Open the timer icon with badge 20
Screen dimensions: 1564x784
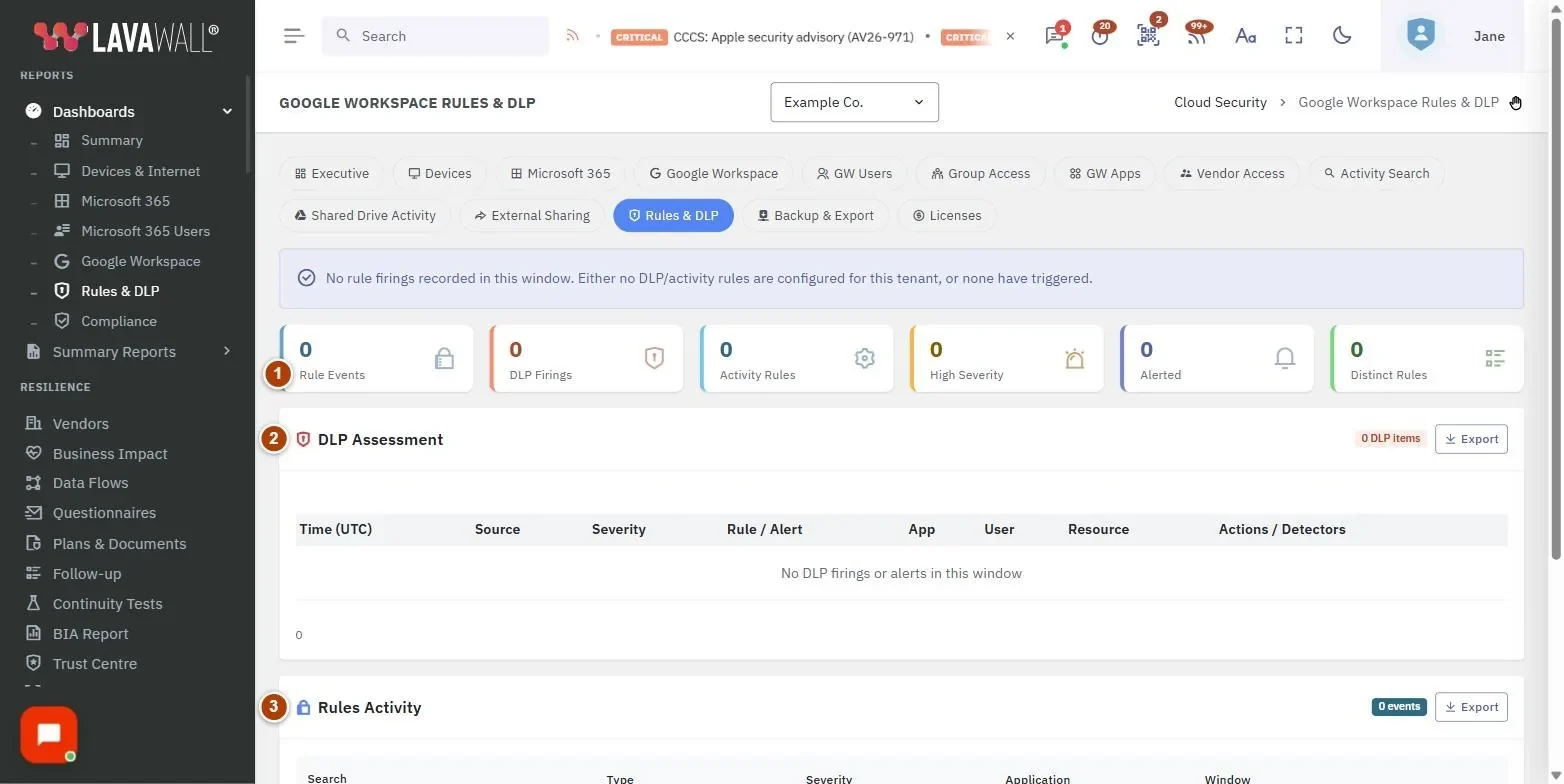(1101, 36)
